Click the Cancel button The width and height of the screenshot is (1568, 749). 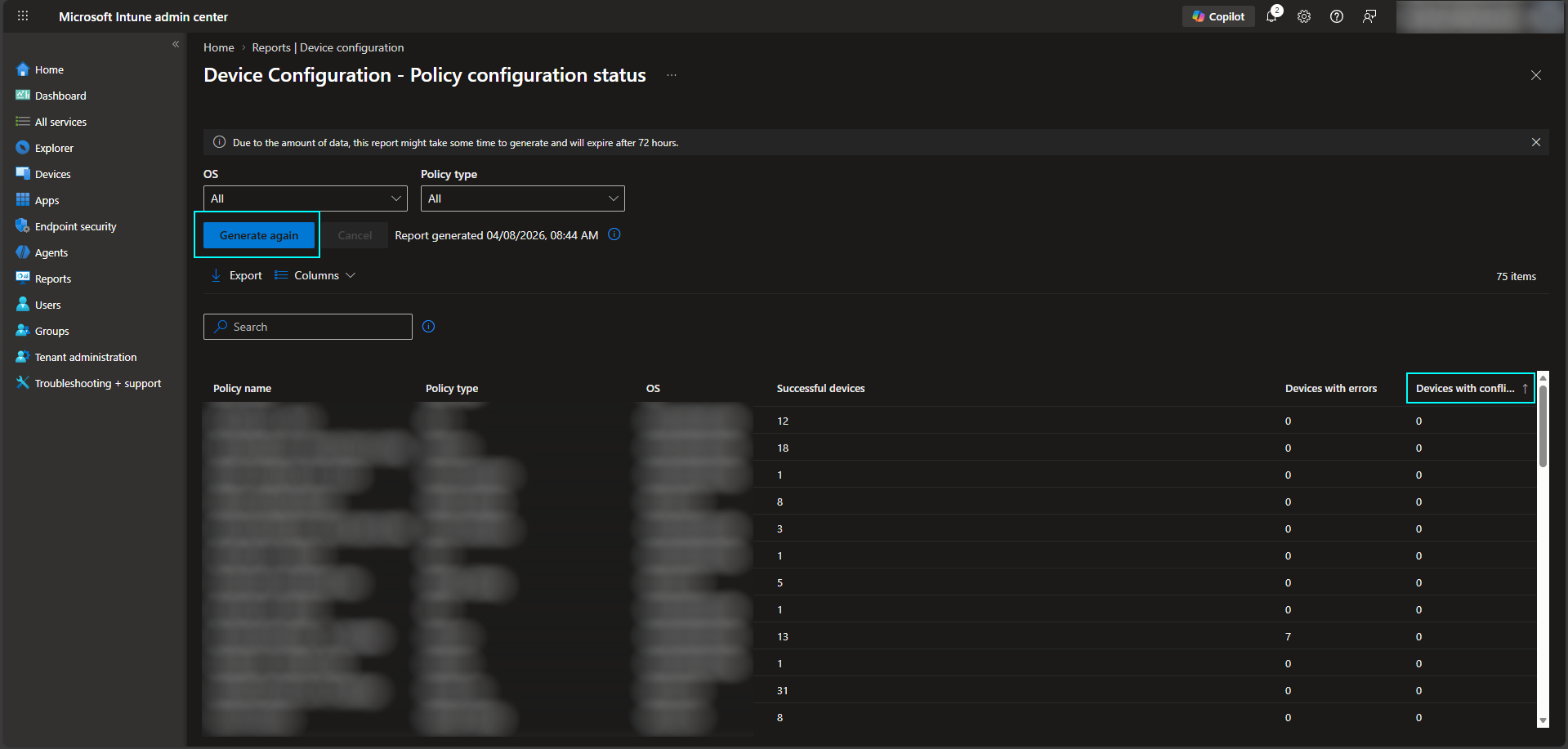[x=355, y=235]
